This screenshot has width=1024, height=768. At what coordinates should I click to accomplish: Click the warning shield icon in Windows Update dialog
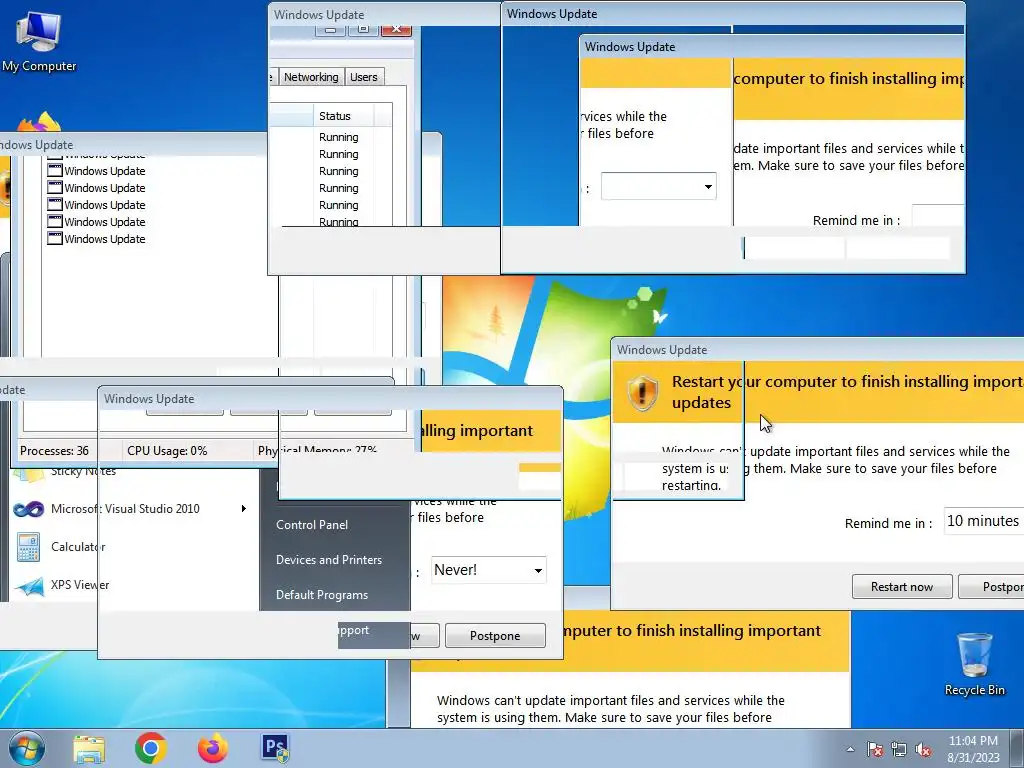[x=643, y=392]
